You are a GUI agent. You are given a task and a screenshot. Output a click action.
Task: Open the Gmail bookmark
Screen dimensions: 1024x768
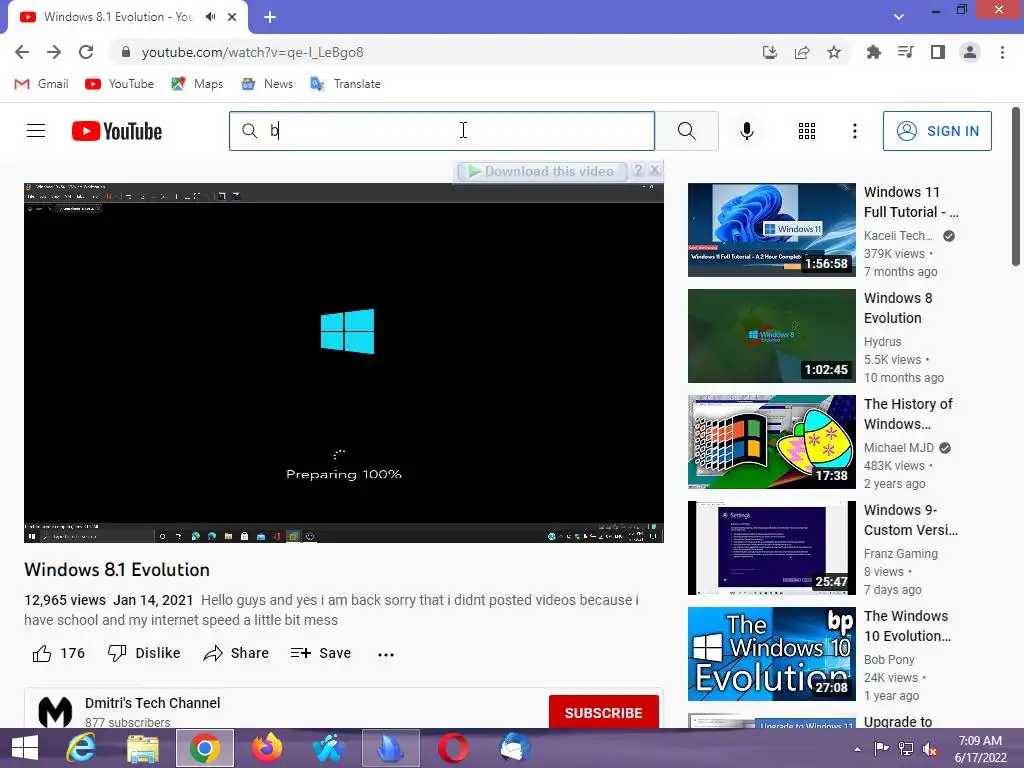tap(41, 84)
